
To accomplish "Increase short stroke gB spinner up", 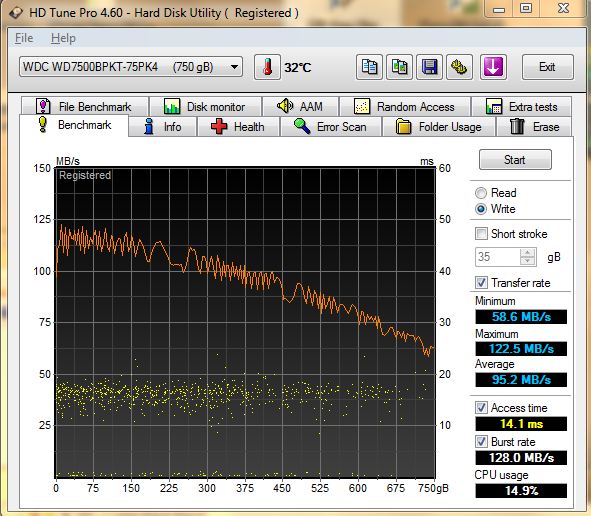I will (x=528, y=253).
